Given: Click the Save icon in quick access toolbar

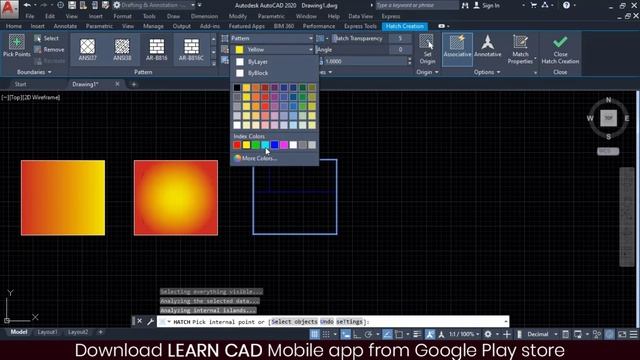Looking at the screenshot, I should point(72,5).
